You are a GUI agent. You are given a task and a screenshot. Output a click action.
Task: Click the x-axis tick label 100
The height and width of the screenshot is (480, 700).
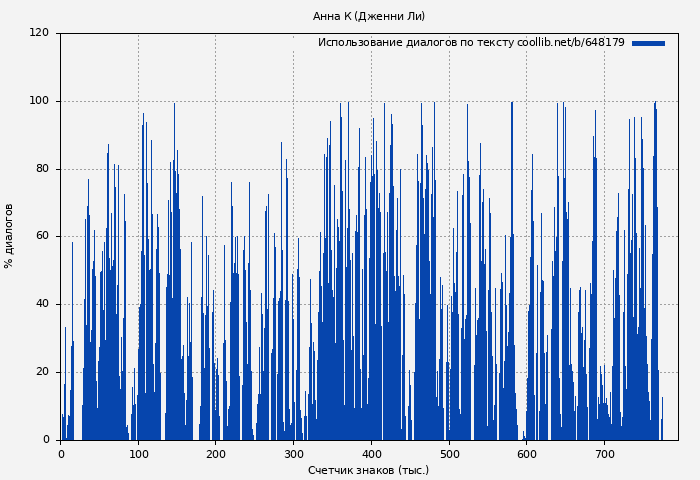(x=138, y=454)
